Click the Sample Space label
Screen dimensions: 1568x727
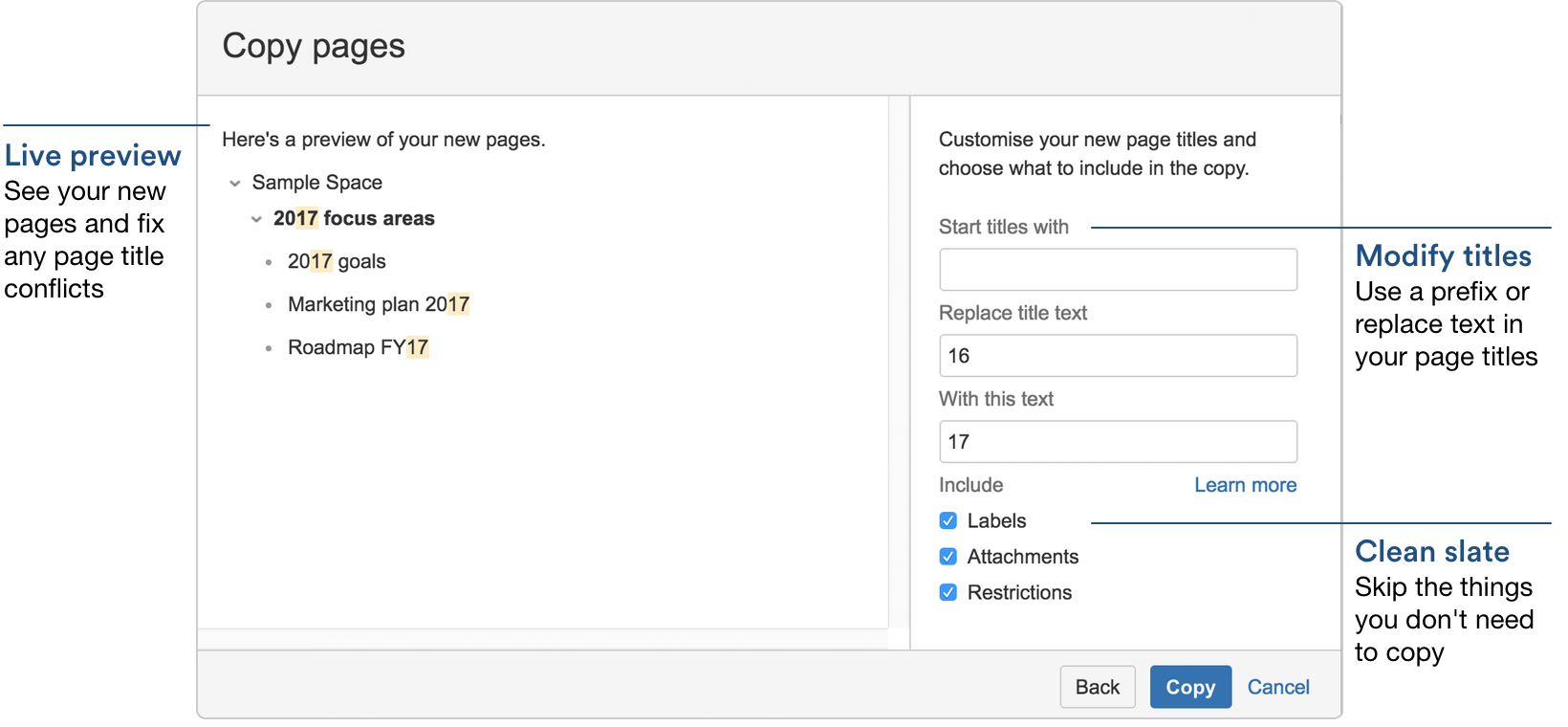[316, 183]
